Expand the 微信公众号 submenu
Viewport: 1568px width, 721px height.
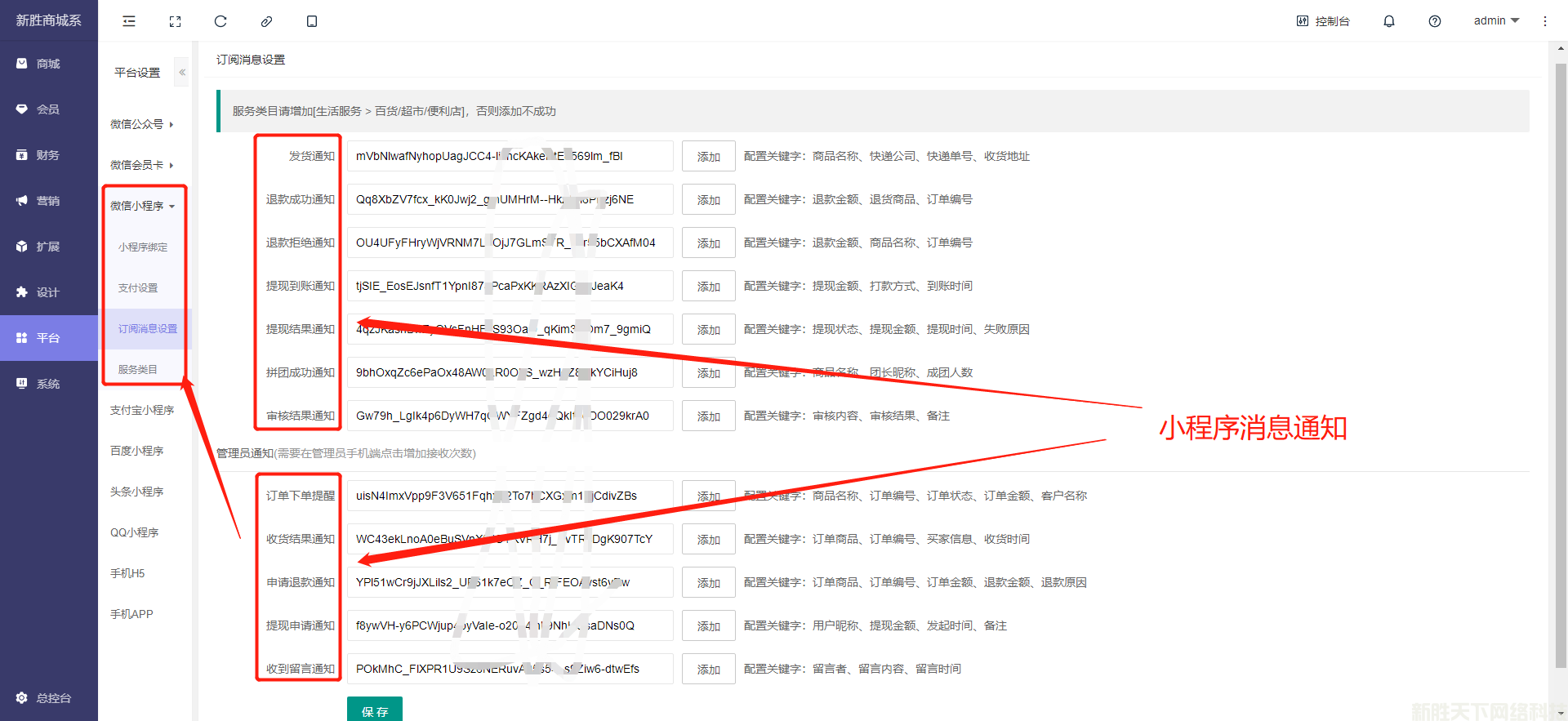142,124
